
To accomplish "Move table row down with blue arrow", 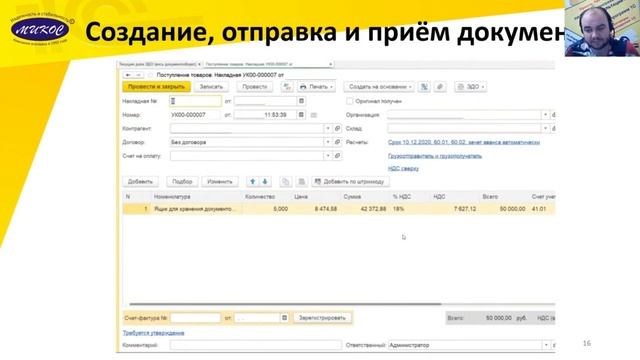I will [265, 182].
